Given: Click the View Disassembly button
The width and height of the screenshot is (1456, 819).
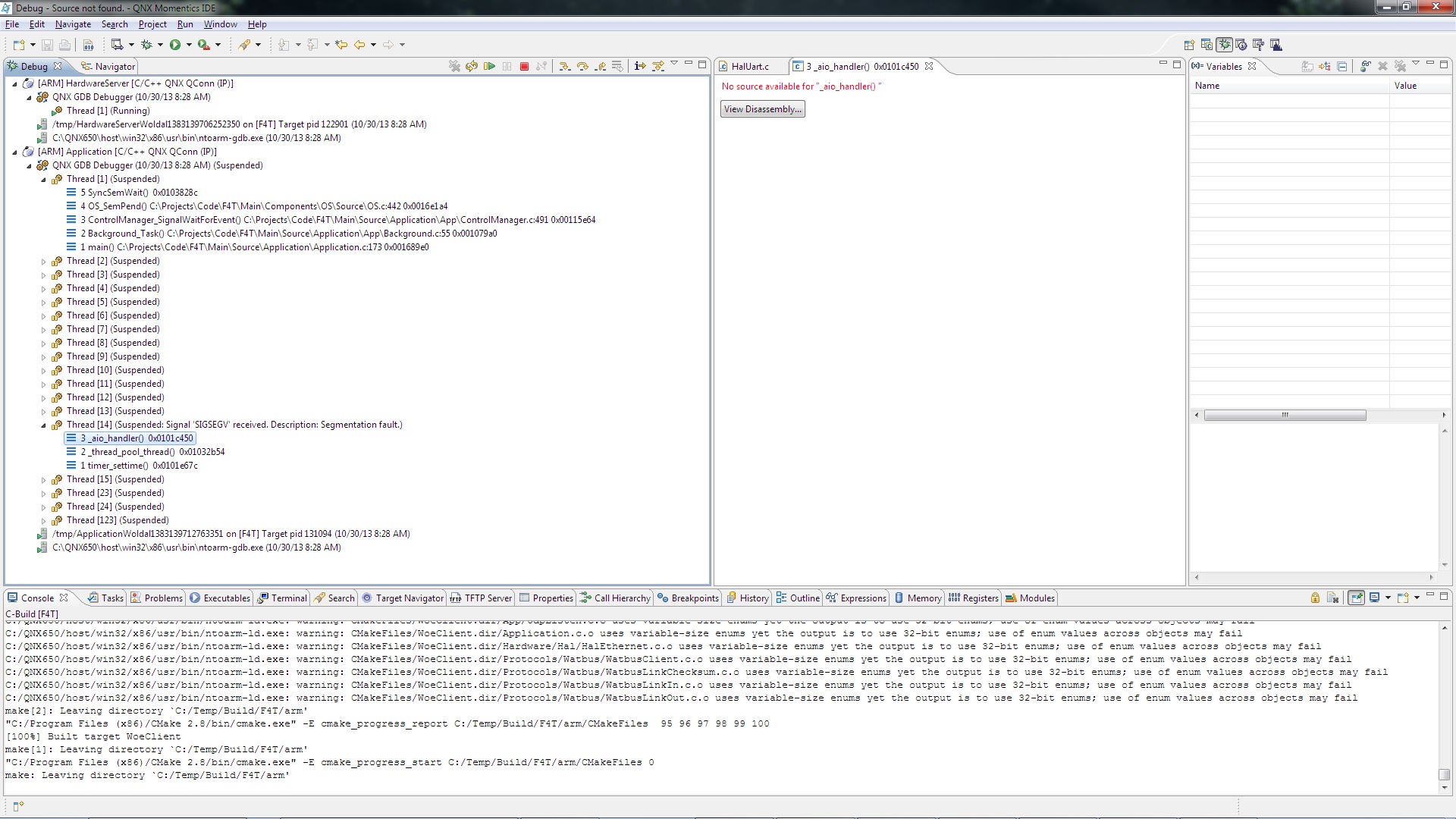Looking at the screenshot, I should 762,109.
